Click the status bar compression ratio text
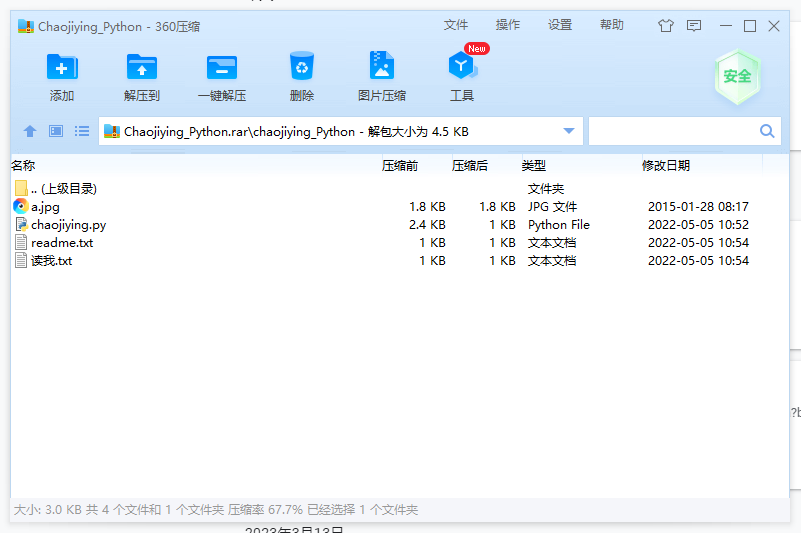Viewport: 801px width, 533px height. (x=265, y=509)
